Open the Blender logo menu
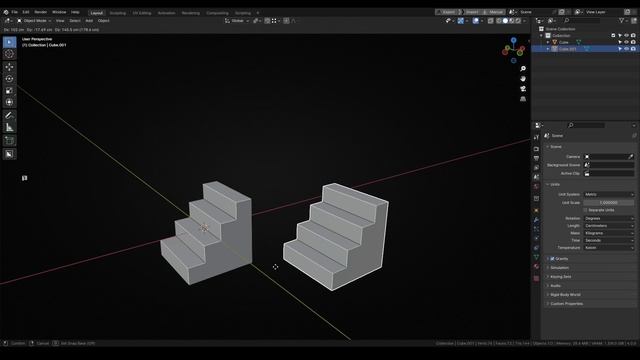The height and width of the screenshot is (360, 640). [x=6, y=12]
